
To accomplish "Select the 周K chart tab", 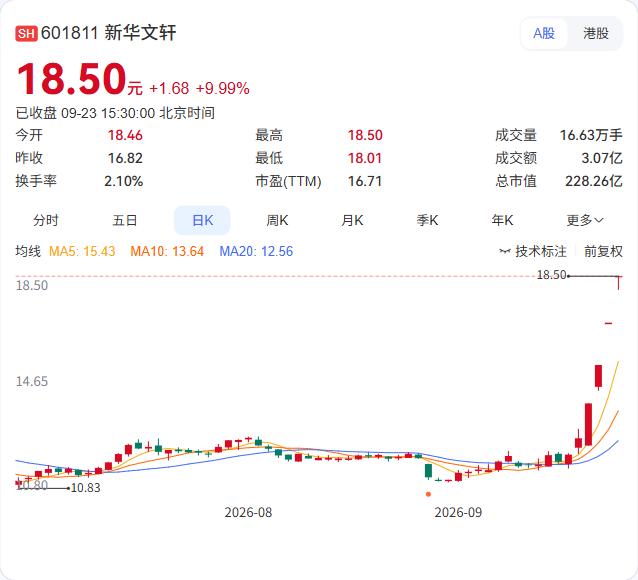I will pyautogui.click(x=277, y=220).
